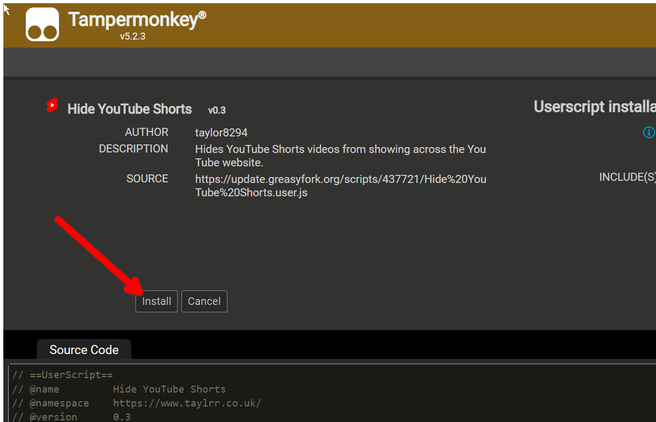656x422 pixels.
Task: Open the Source Code tab
Action: pyautogui.click(x=84, y=350)
